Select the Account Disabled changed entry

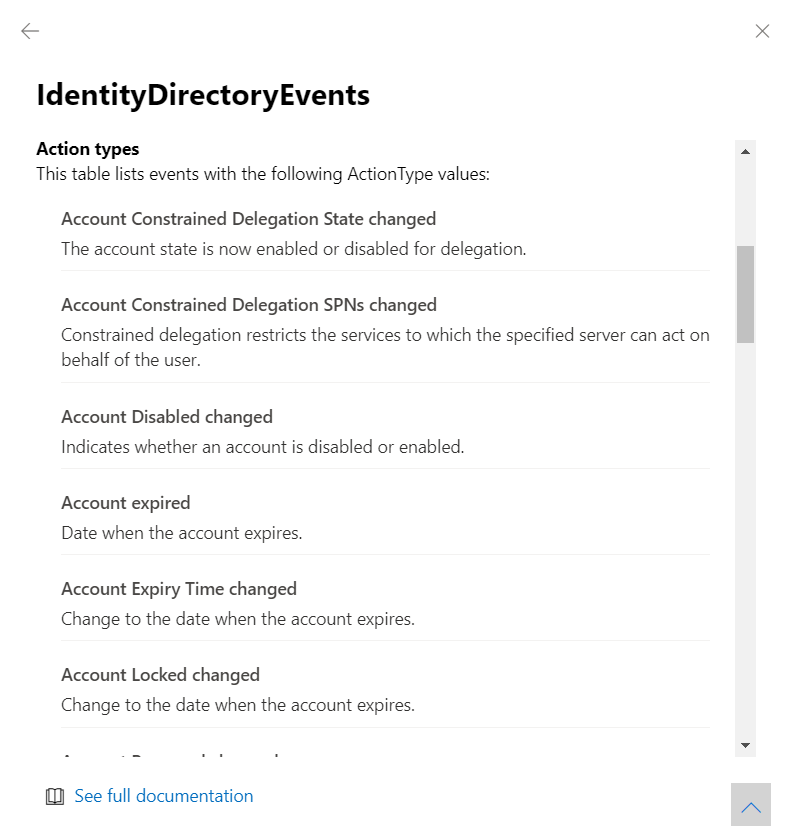pyautogui.click(x=167, y=416)
